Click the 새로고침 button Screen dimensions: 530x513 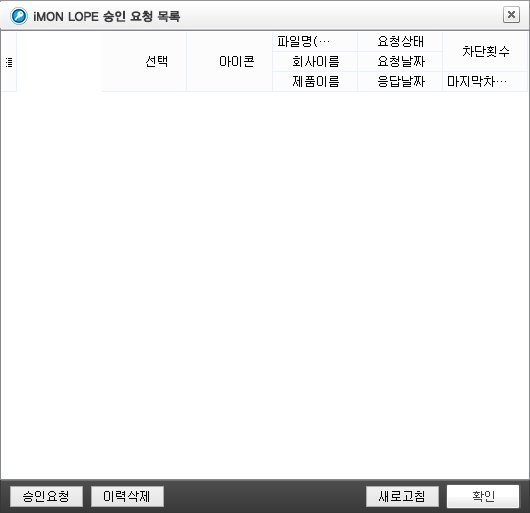402,496
